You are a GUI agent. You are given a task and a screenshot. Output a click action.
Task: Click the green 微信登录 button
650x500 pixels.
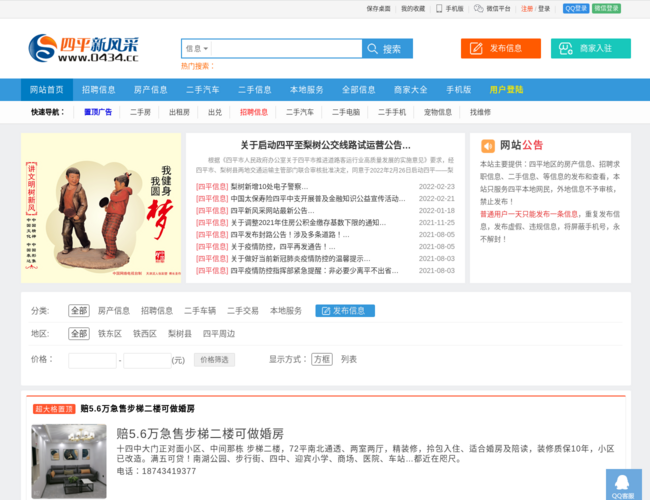click(x=606, y=9)
